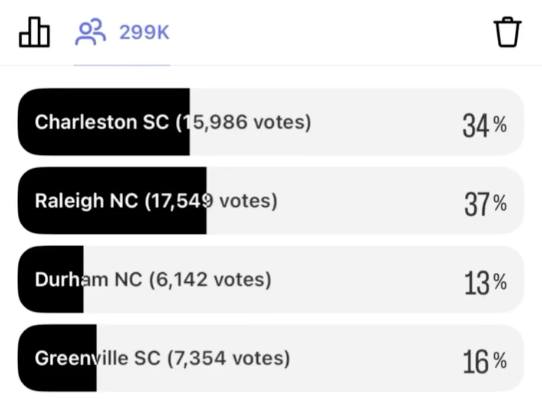Image resolution: width=542 pixels, height=399 pixels.
Task: Click the 15,986 votes count text
Action: 244,122
